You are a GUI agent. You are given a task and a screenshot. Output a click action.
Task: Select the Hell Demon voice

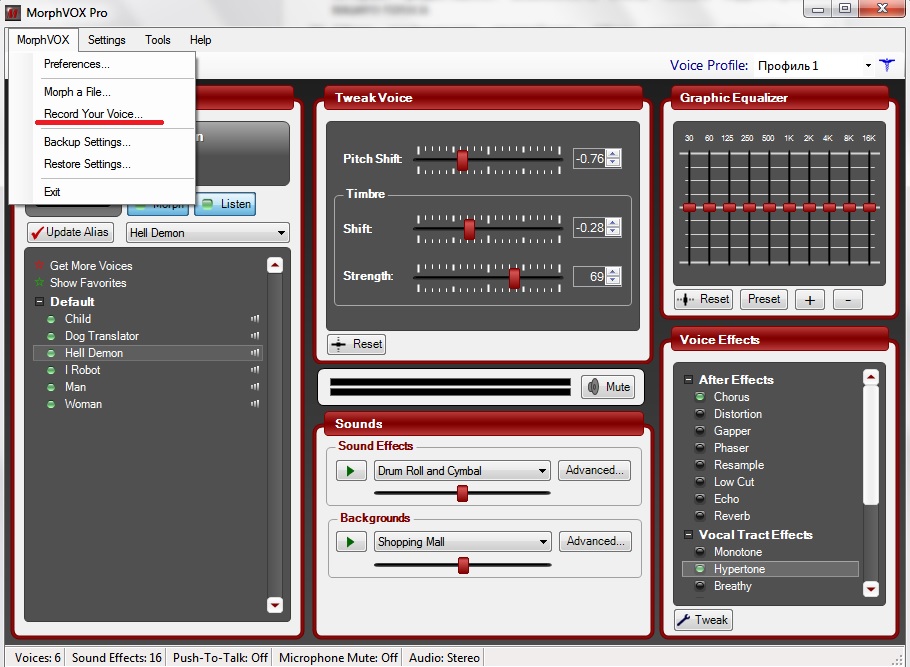148,352
